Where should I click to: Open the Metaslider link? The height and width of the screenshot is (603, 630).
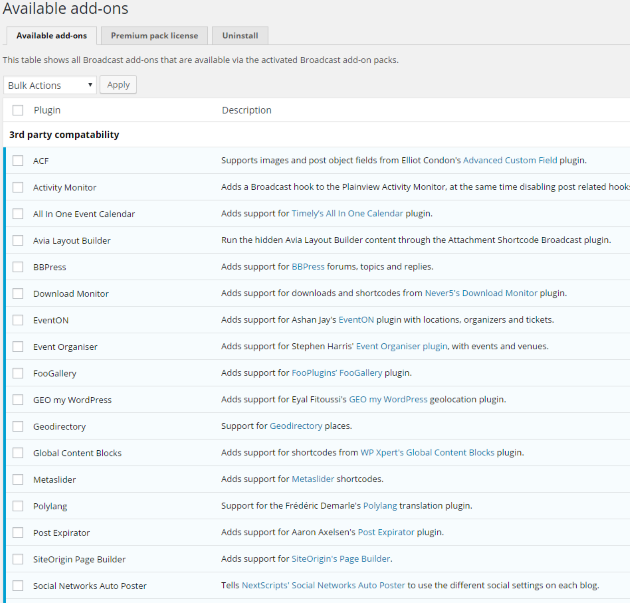pos(313,479)
